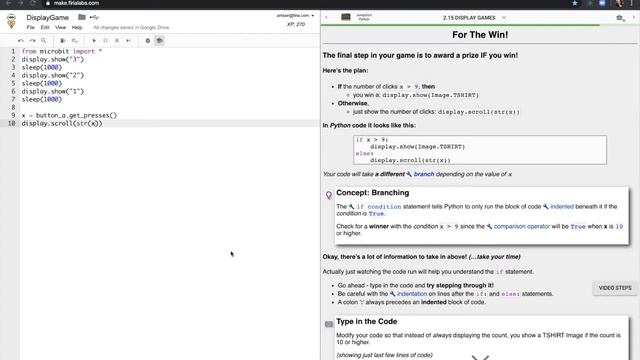Click the 'Concept: Branching' heading
This screenshot has width=640, height=360.
click(373, 193)
